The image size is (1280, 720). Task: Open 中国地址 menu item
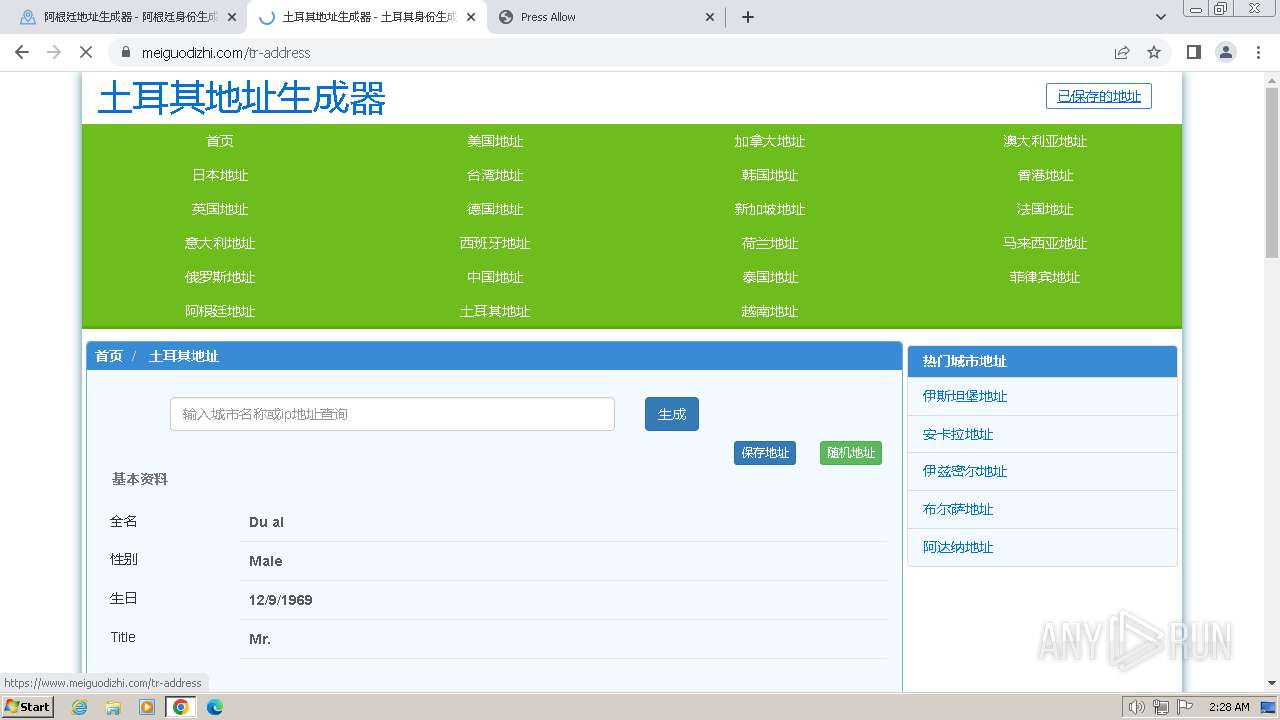click(495, 277)
